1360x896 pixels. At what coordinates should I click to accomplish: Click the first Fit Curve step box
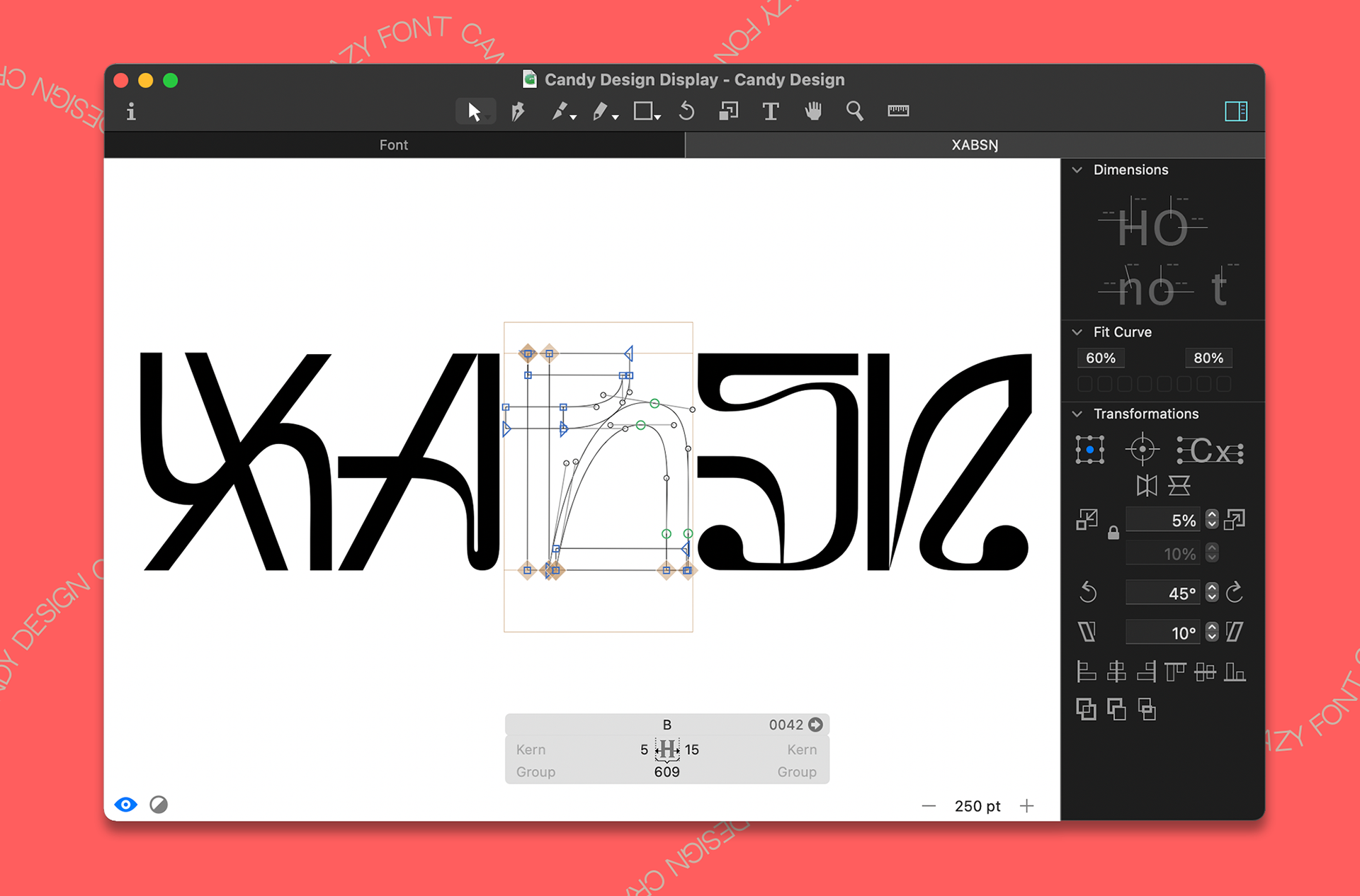pos(1084,384)
